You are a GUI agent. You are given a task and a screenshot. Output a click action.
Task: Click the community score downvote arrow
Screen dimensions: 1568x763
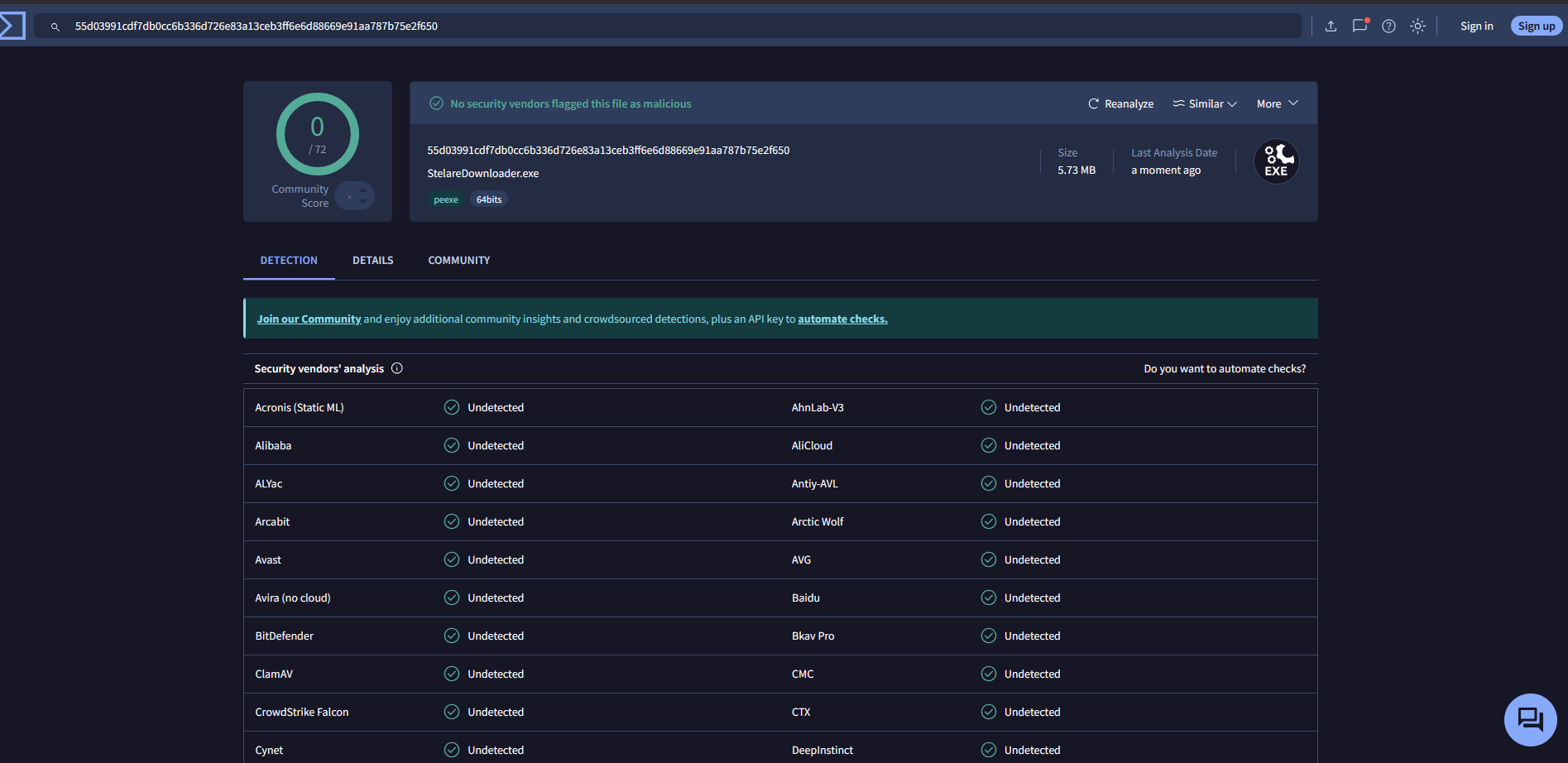coord(363,201)
